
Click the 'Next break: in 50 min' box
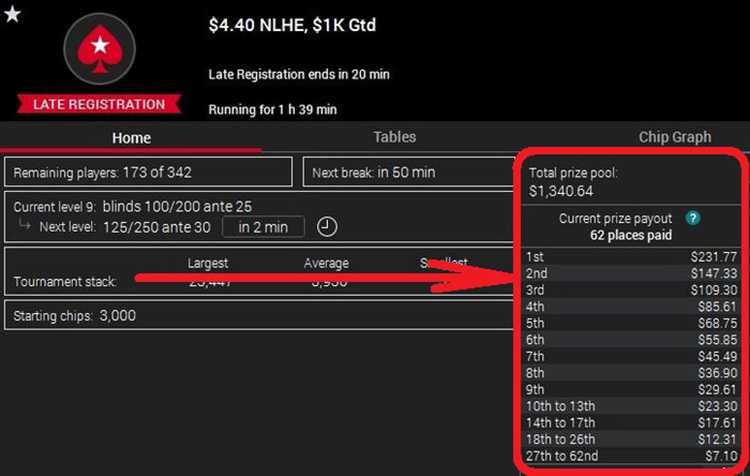(x=409, y=172)
